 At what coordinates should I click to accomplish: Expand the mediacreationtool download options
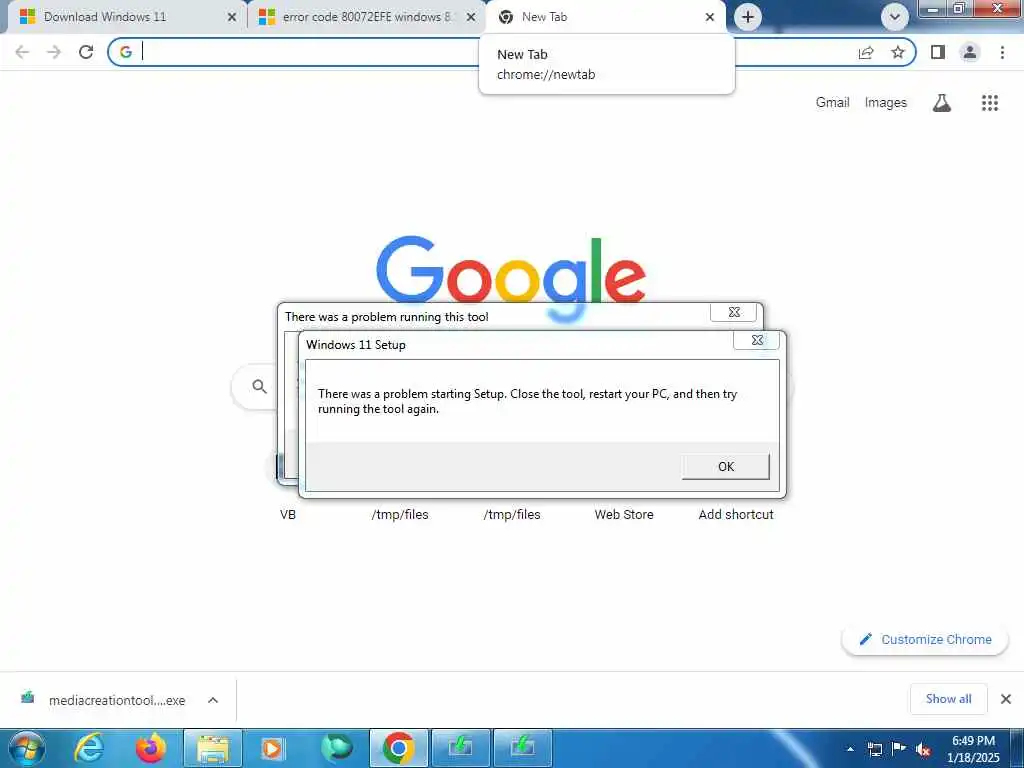pos(213,700)
